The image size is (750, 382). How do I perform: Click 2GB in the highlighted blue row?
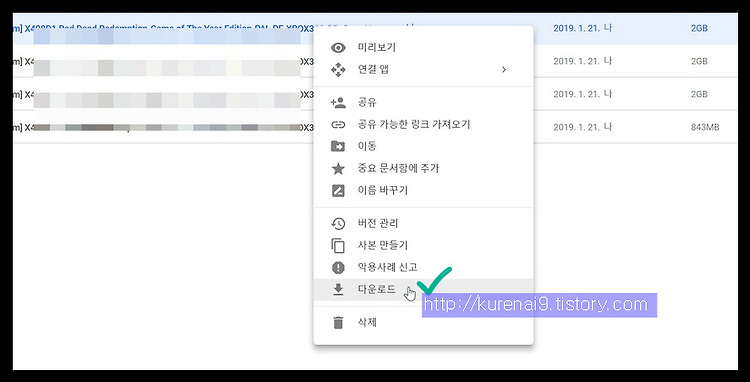(699, 28)
